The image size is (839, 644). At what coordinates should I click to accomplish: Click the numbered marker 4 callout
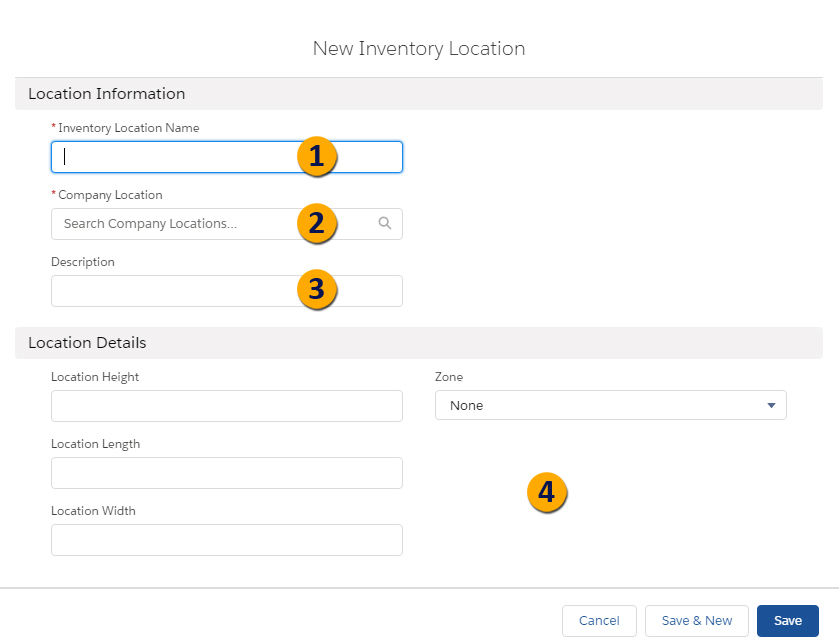click(x=547, y=492)
